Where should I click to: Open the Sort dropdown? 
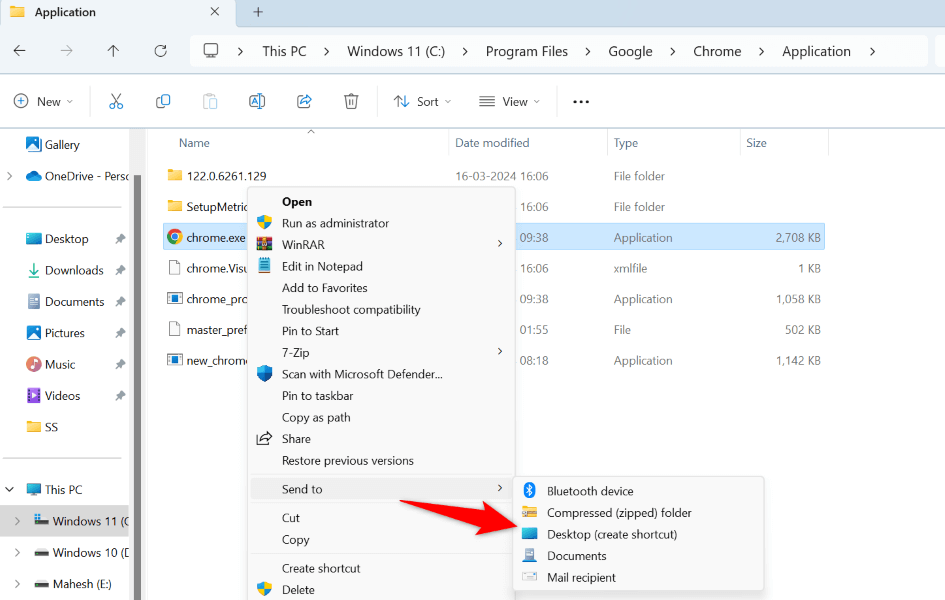(x=421, y=101)
